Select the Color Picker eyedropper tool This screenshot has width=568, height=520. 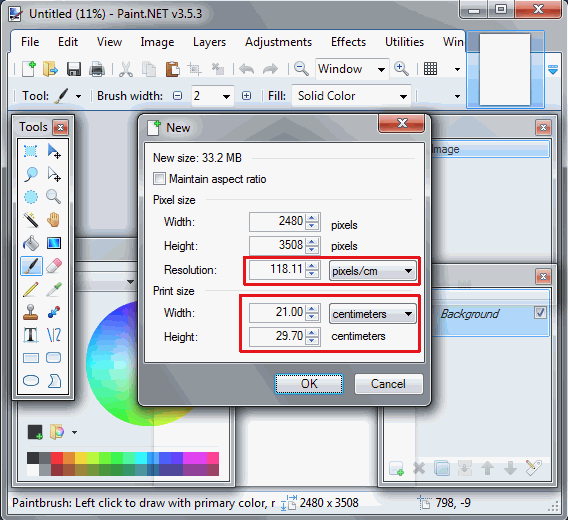point(54,290)
